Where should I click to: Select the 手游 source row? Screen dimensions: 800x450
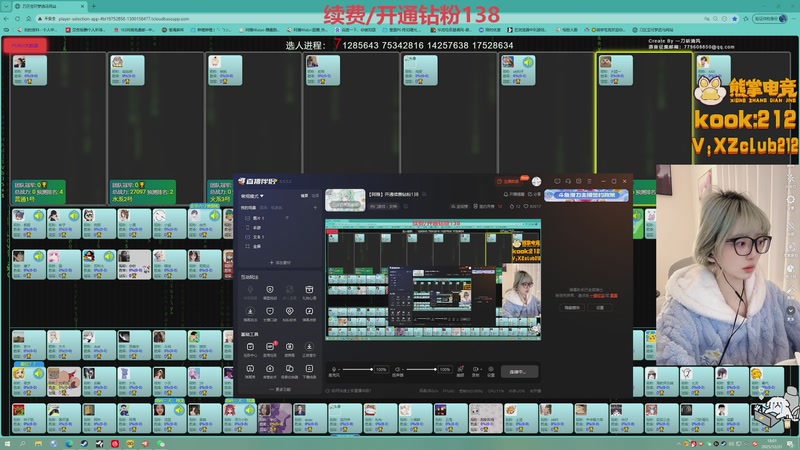[x=279, y=228]
